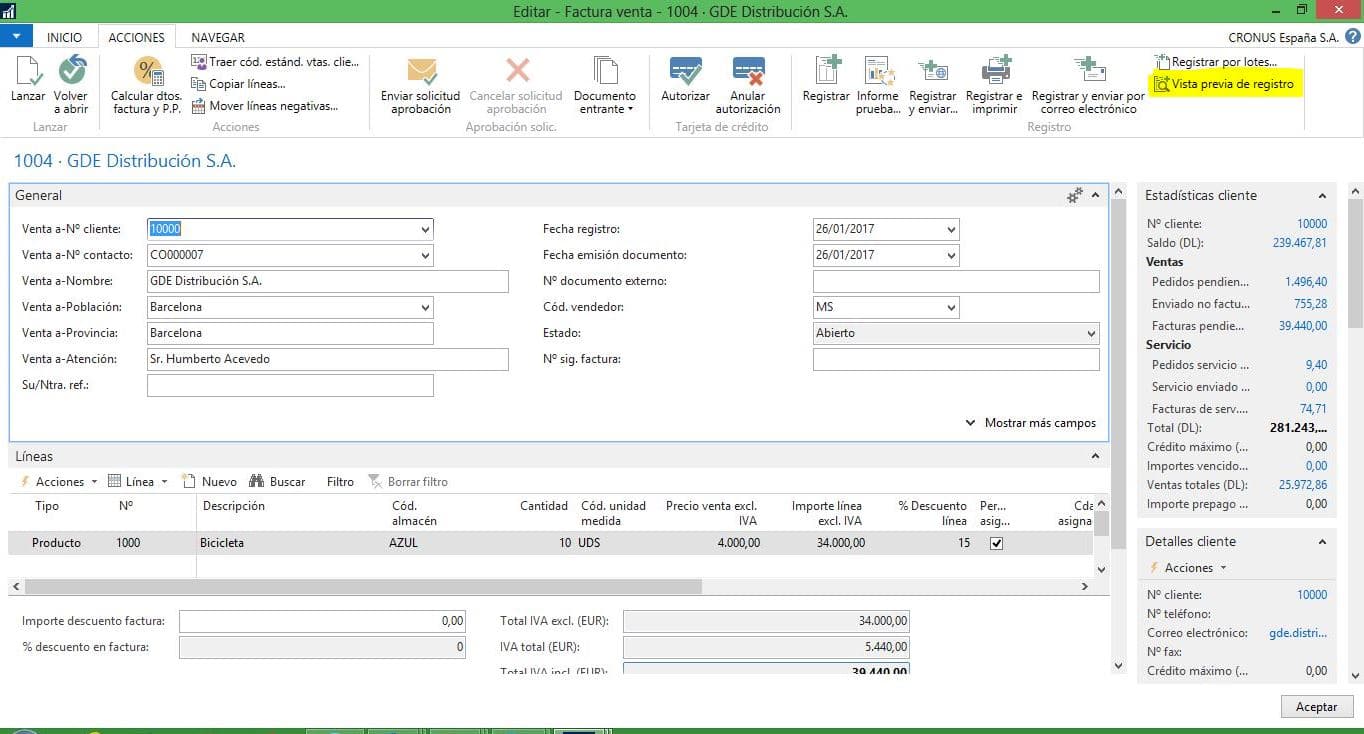Collapse the General section
This screenshot has height=734, width=1364.
(1095, 196)
